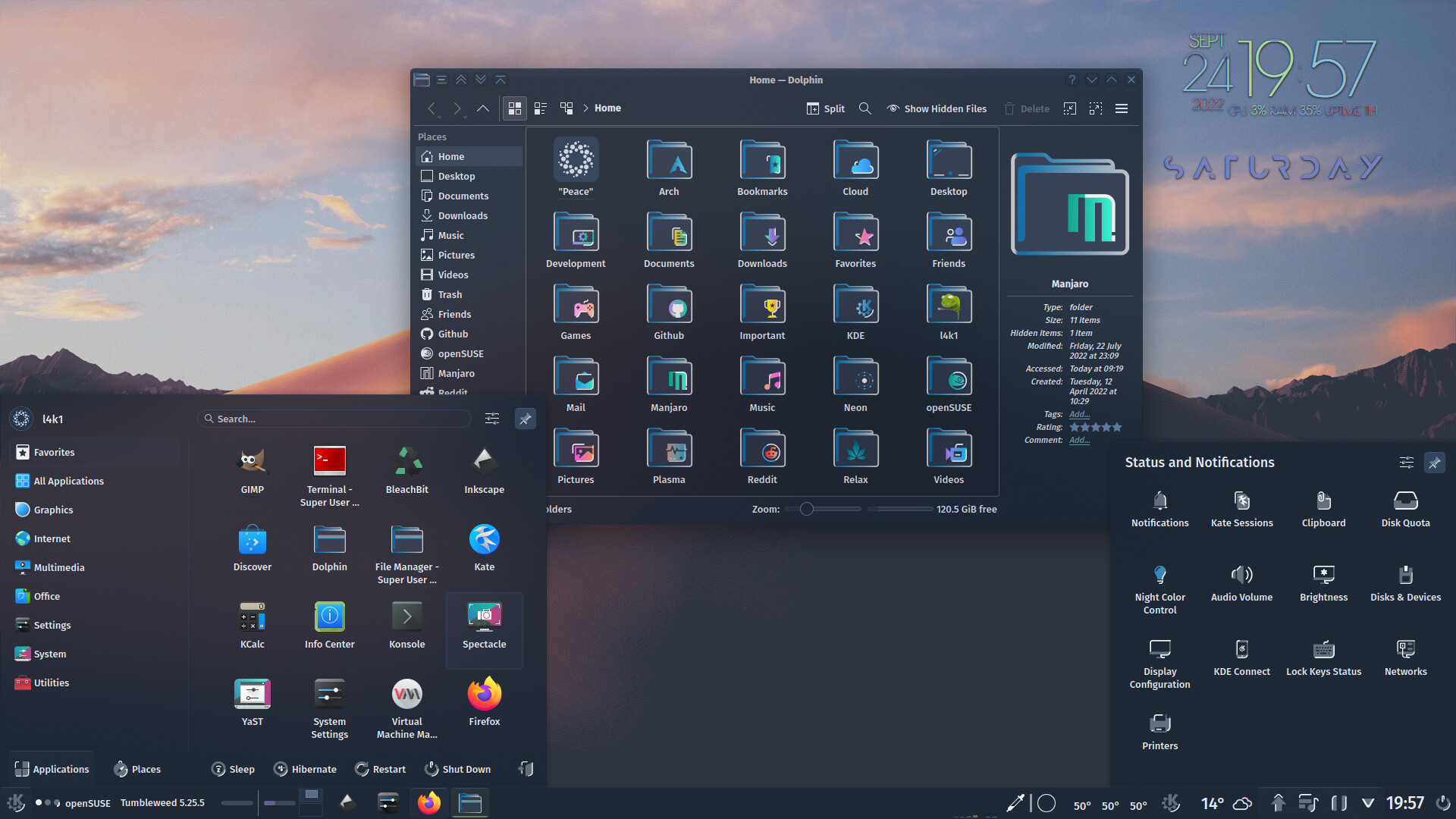Pin the Status and Notifications panel

[x=1435, y=463]
